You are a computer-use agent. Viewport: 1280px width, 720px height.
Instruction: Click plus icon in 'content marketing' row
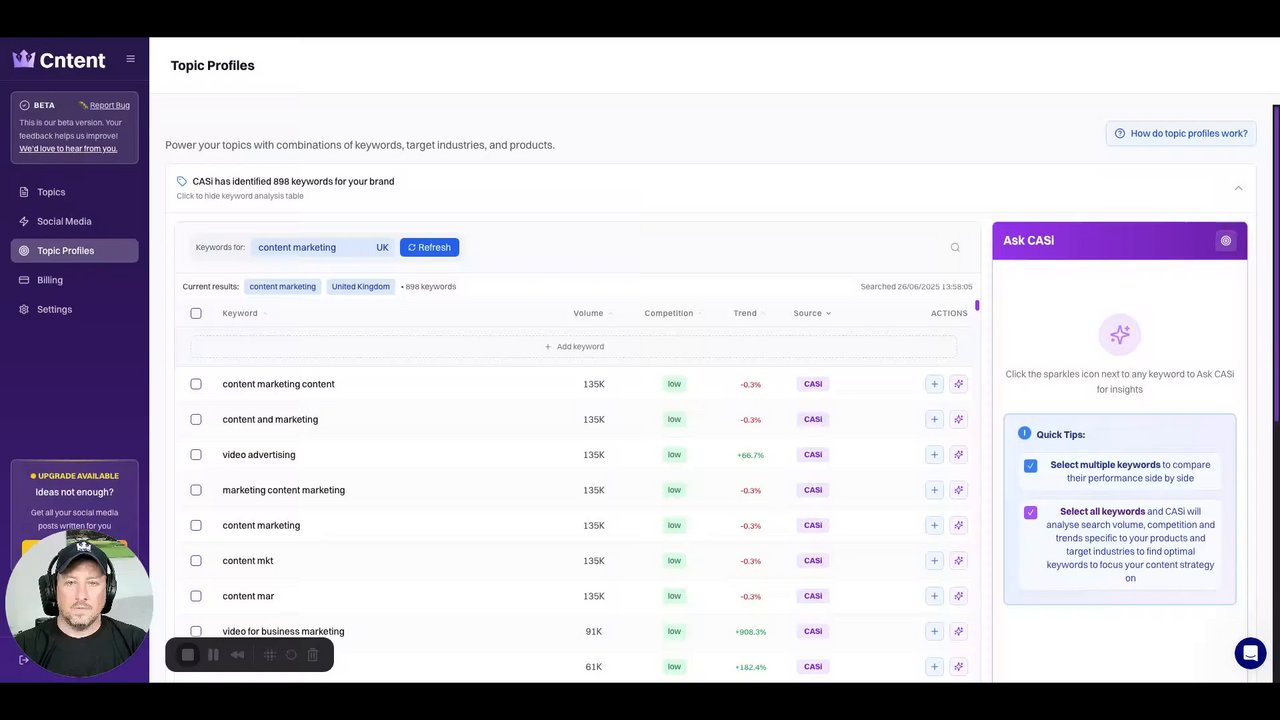coord(934,525)
